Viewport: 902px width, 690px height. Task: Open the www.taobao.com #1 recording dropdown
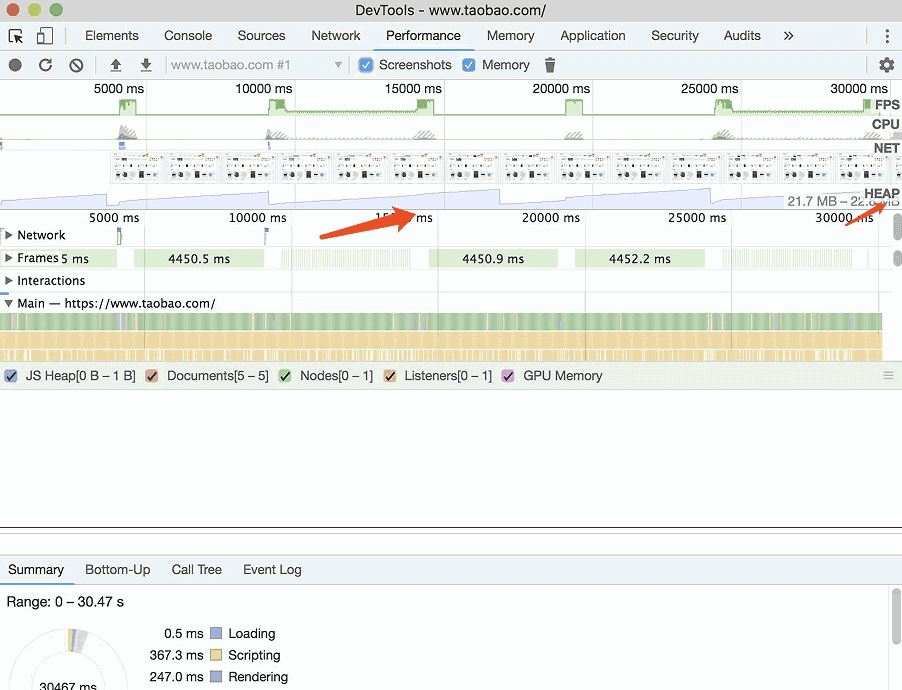coord(256,65)
